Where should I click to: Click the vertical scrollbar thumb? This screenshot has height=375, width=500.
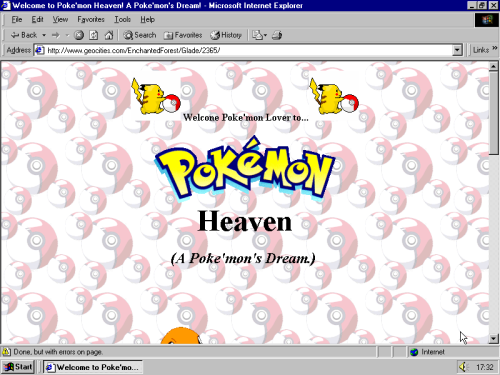point(493,113)
